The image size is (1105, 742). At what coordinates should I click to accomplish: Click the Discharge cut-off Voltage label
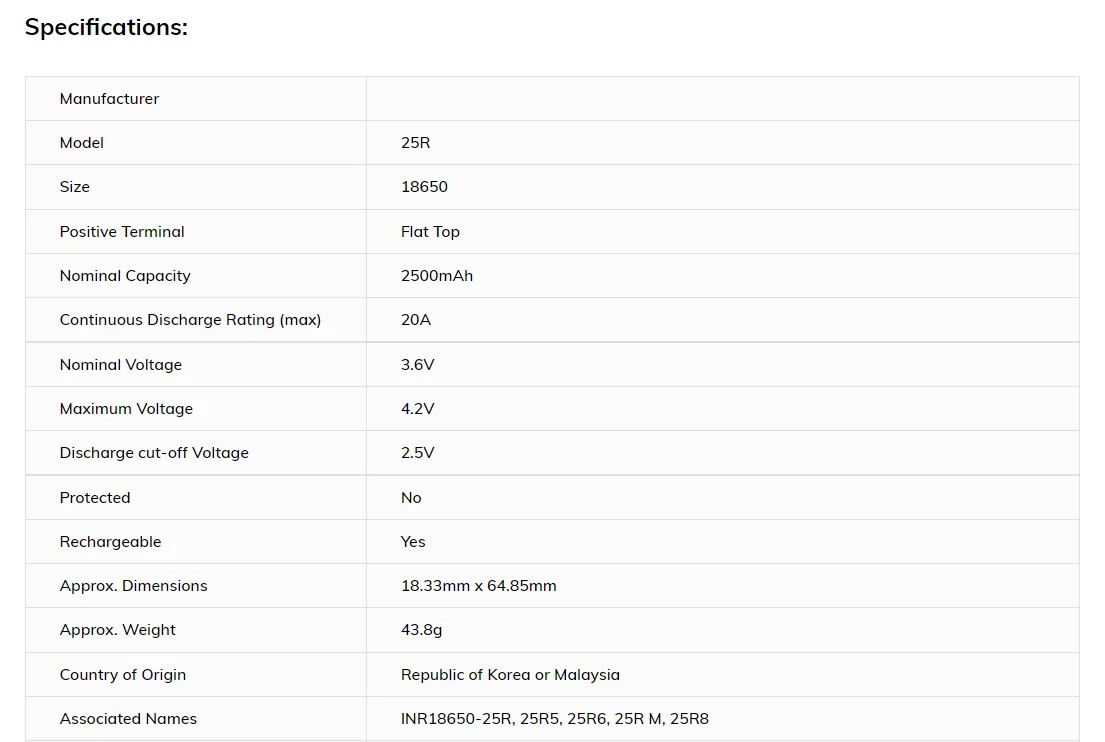point(154,453)
